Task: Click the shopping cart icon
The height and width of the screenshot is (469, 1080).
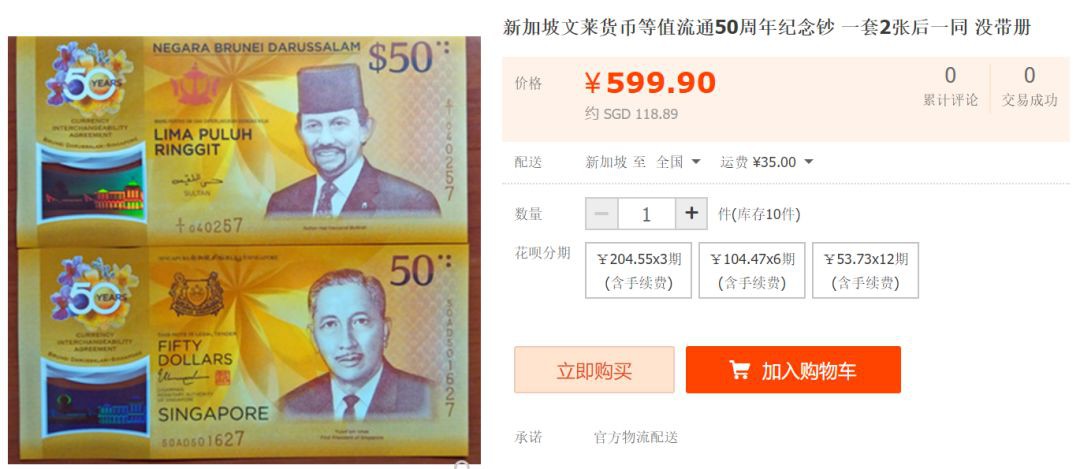Action: click(x=739, y=371)
